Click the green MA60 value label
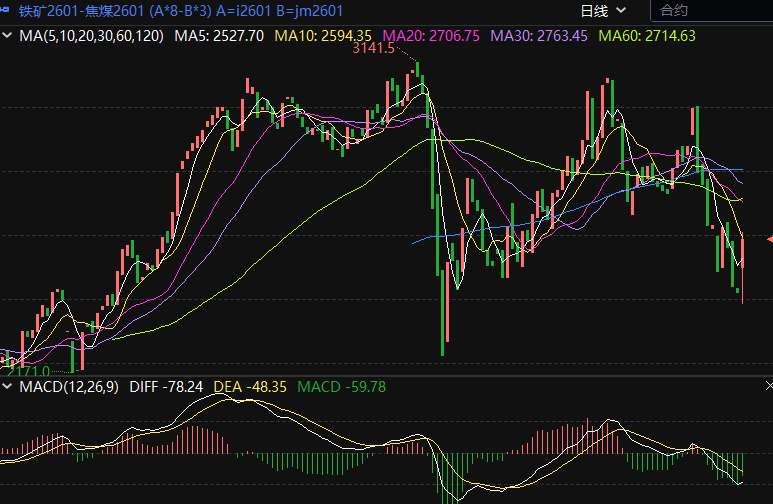Viewport: 773px width, 504px height. 647,36
